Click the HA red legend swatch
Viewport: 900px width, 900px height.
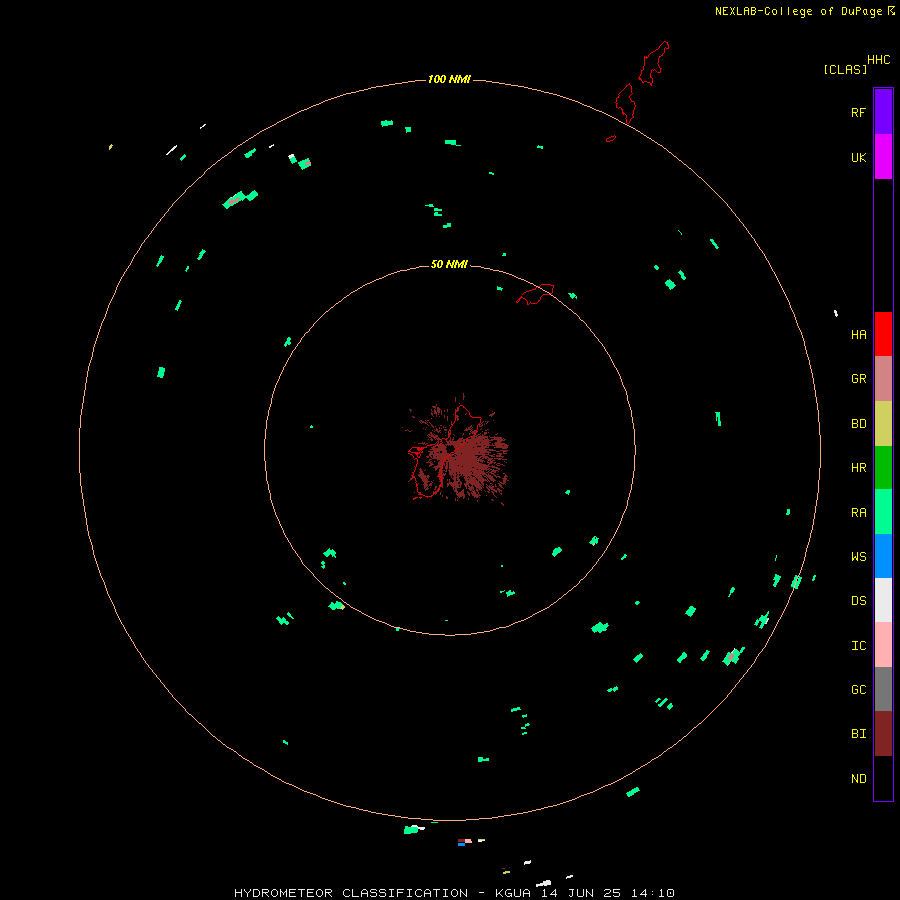click(x=883, y=334)
